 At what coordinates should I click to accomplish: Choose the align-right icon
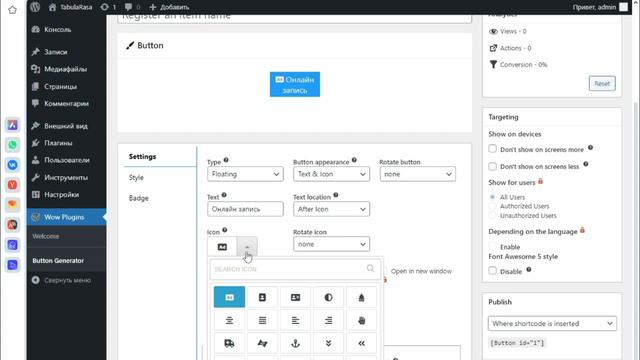pyautogui.click(x=328, y=320)
